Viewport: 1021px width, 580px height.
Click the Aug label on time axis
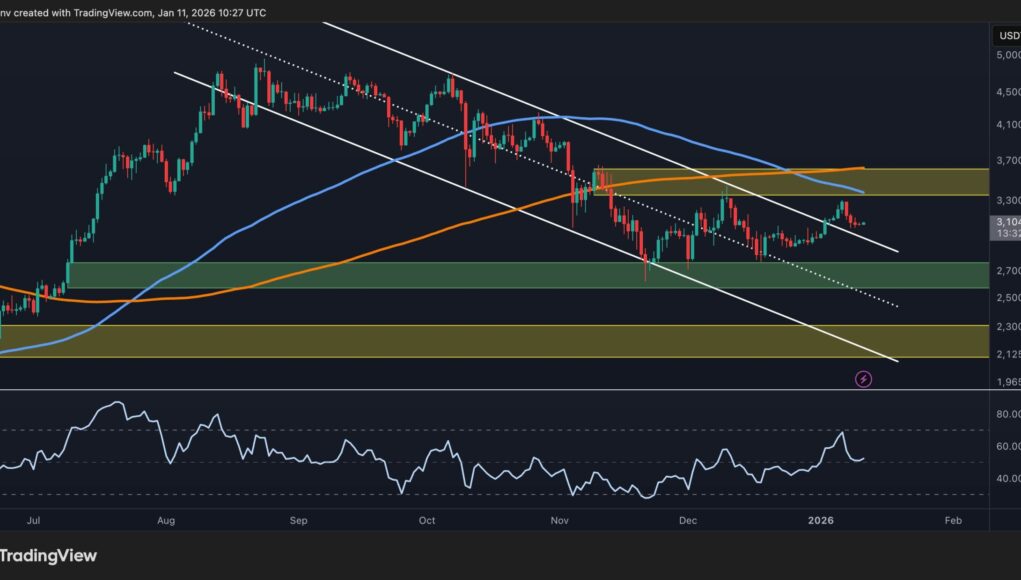167,521
